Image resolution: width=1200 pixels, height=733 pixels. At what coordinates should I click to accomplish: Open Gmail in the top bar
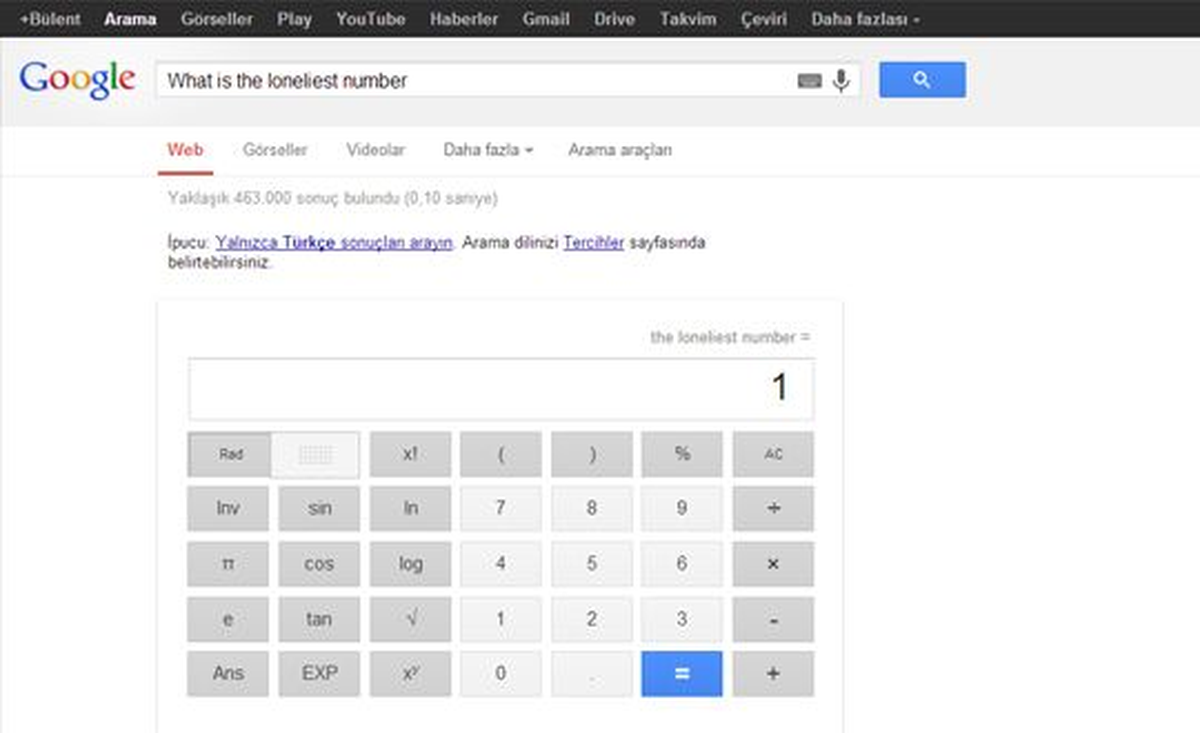[546, 19]
